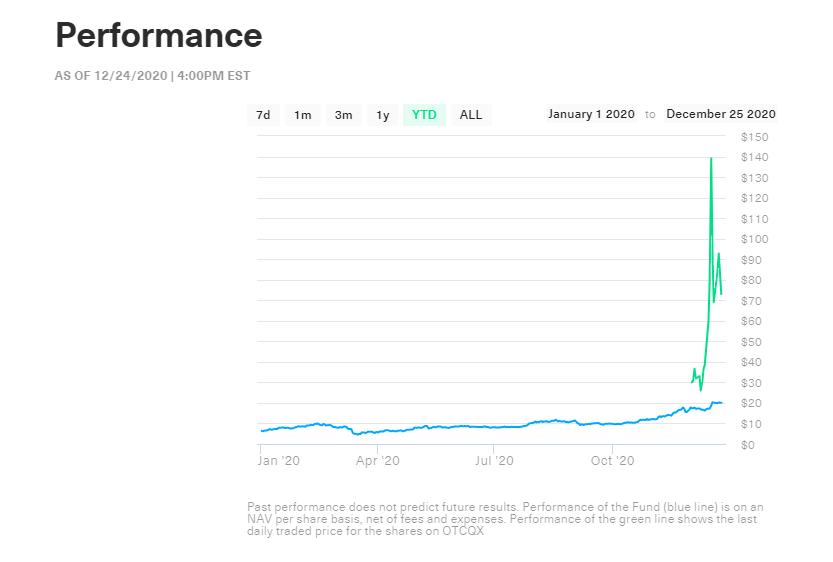Click the $100 y-axis label

pos(754,239)
